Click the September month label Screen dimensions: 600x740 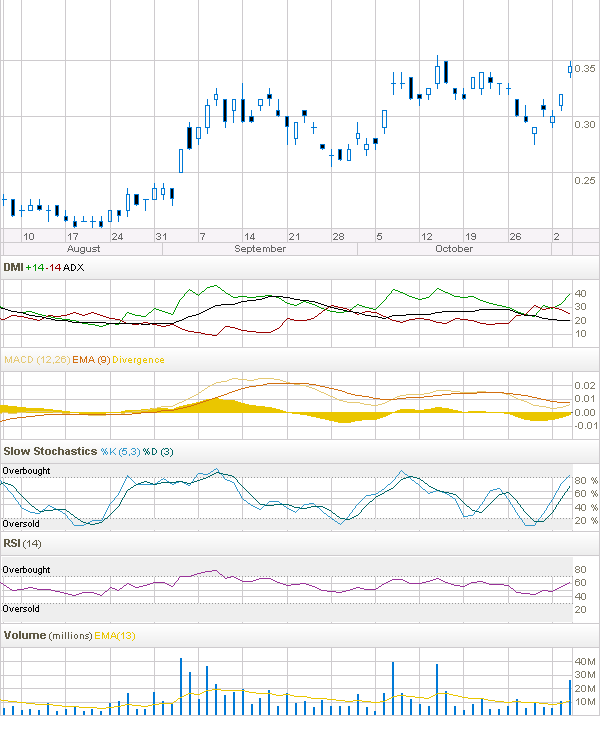(259, 248)
